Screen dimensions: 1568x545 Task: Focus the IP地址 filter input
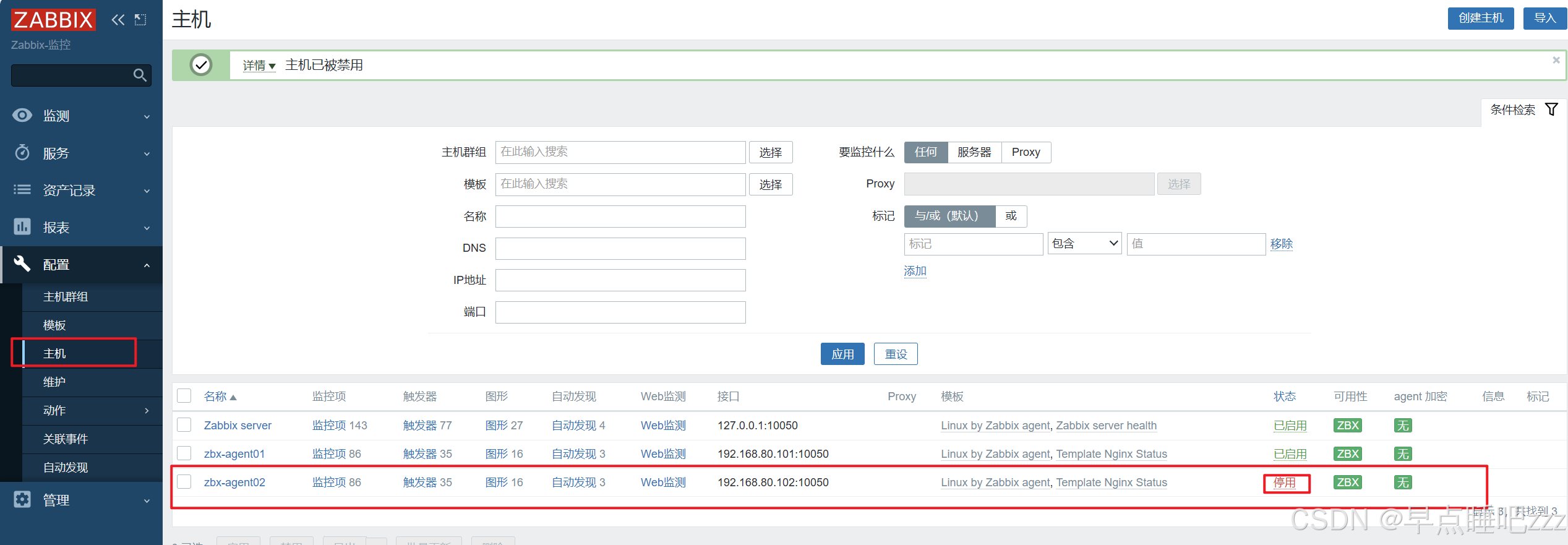620,280
